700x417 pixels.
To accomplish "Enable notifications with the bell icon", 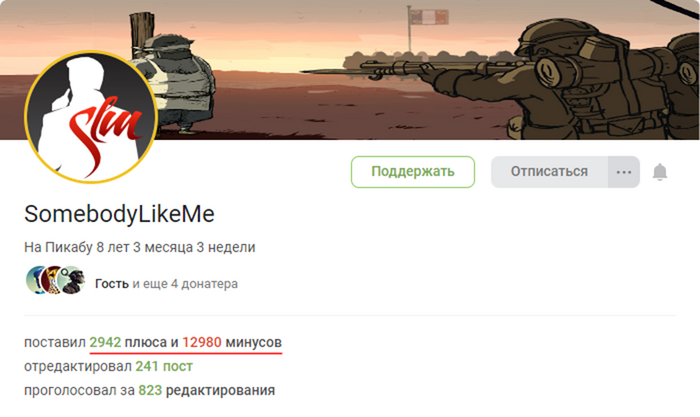I will 659,172.
